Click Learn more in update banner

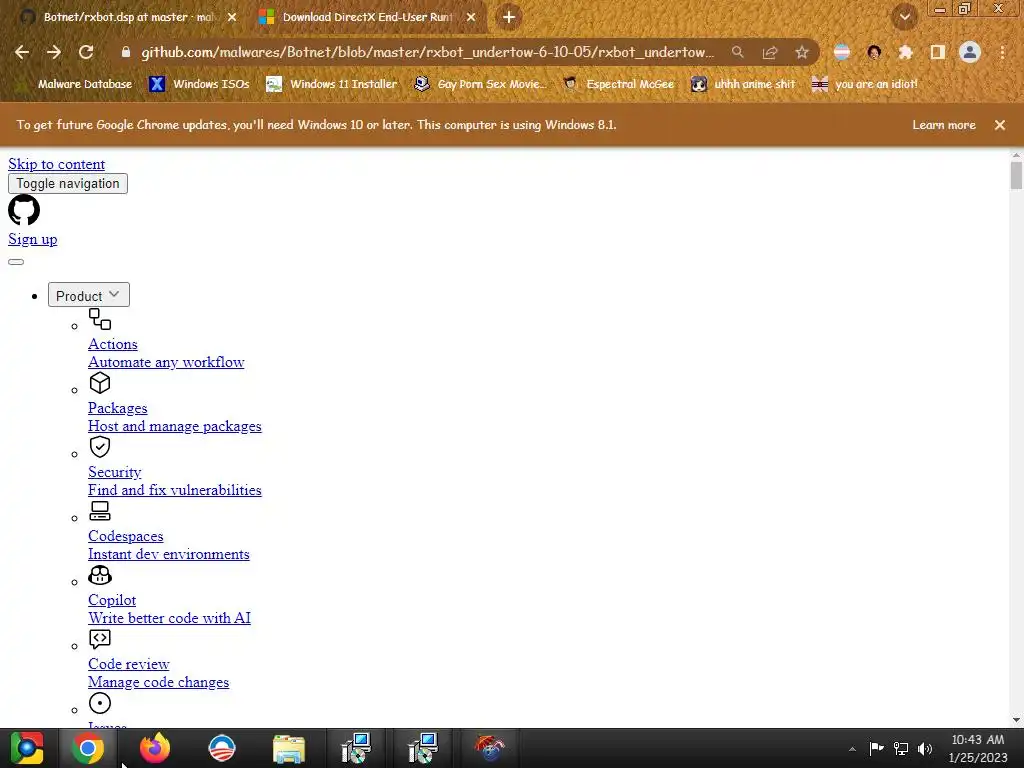pyautogui.click(x=944, y=125)
